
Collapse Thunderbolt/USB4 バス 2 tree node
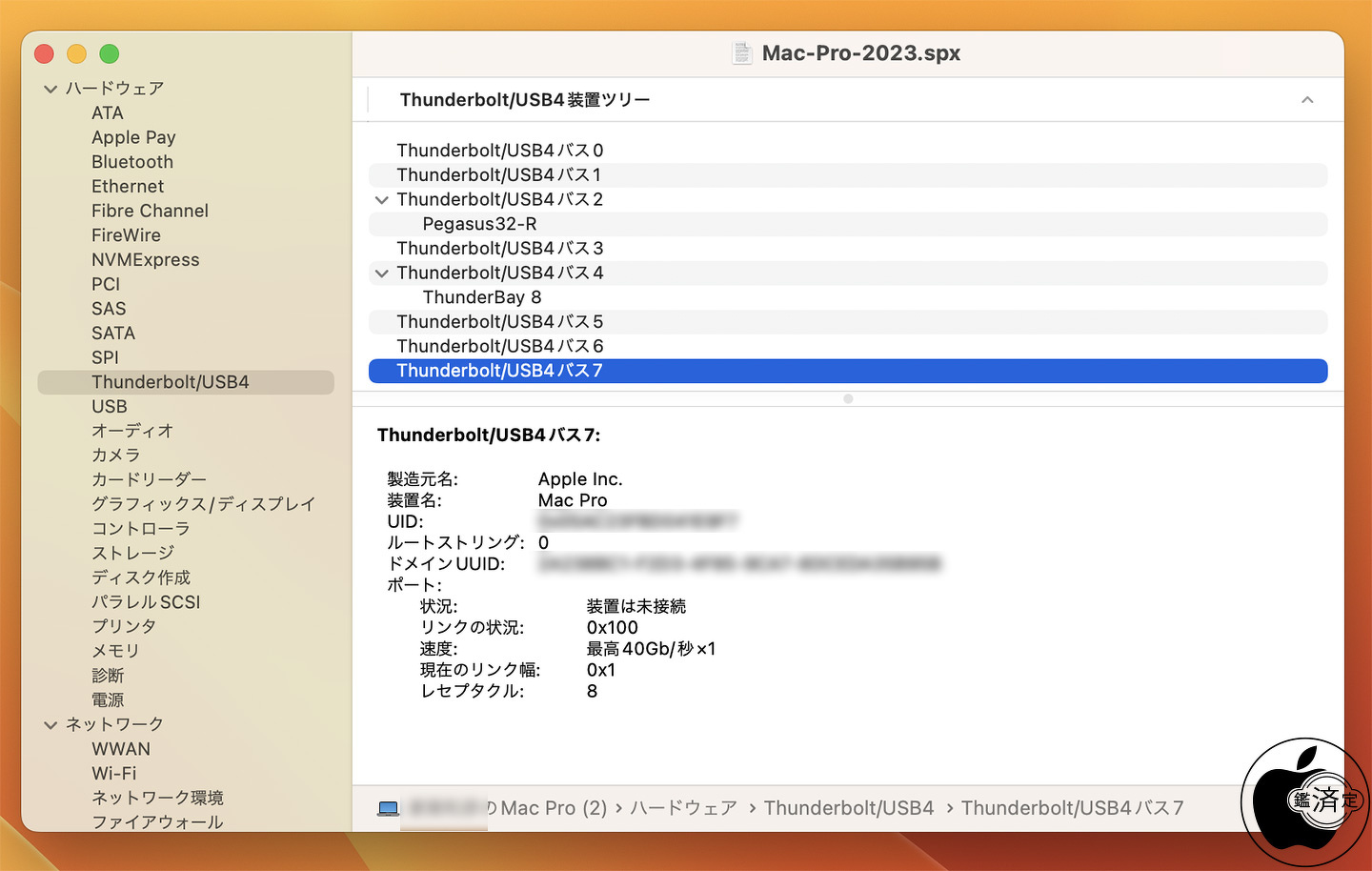tap(382, 200)
